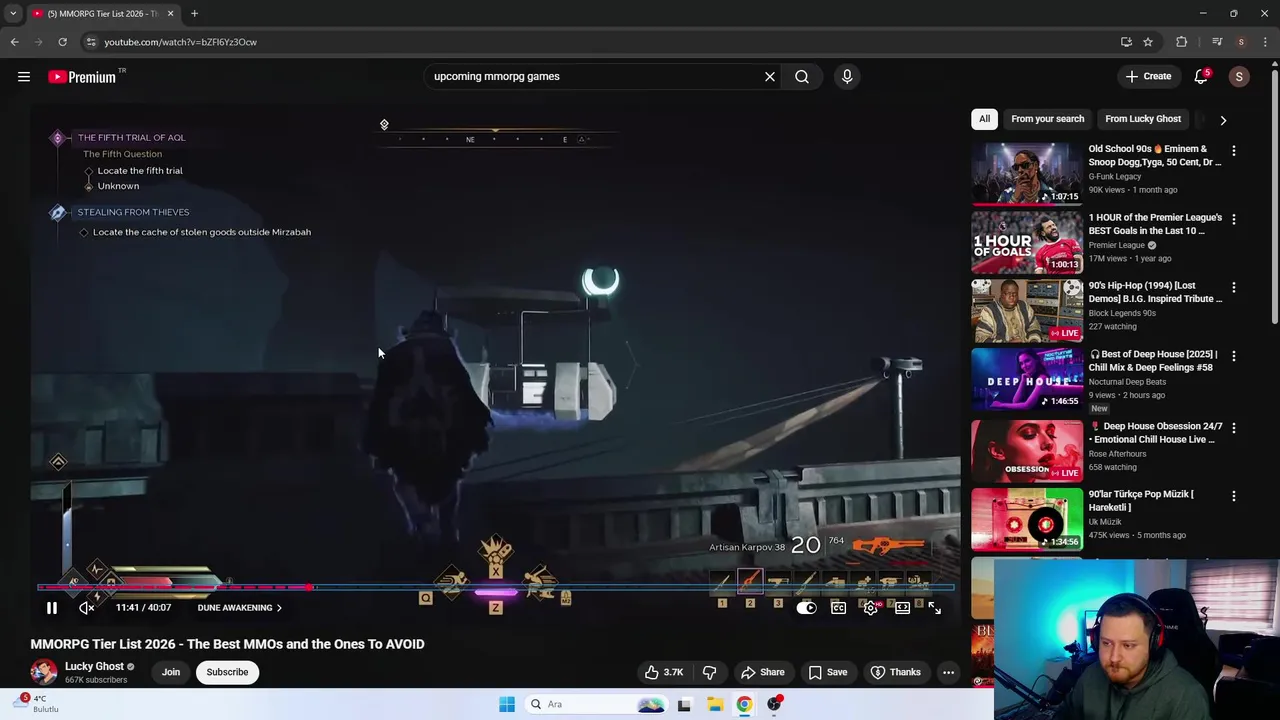Open Chrome three-dot menu
Screen dimensions: 1280x720
1265,42
